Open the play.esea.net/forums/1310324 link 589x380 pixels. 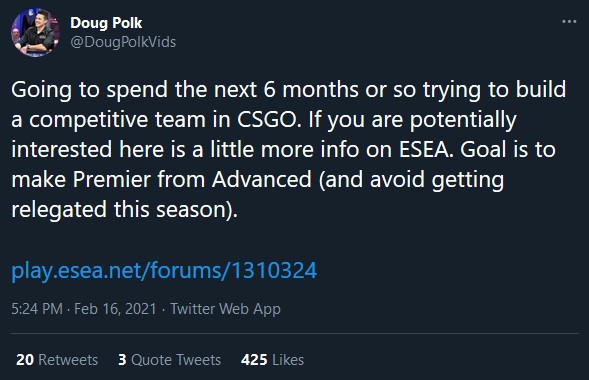pyautogui.click(x=164, y=270)
